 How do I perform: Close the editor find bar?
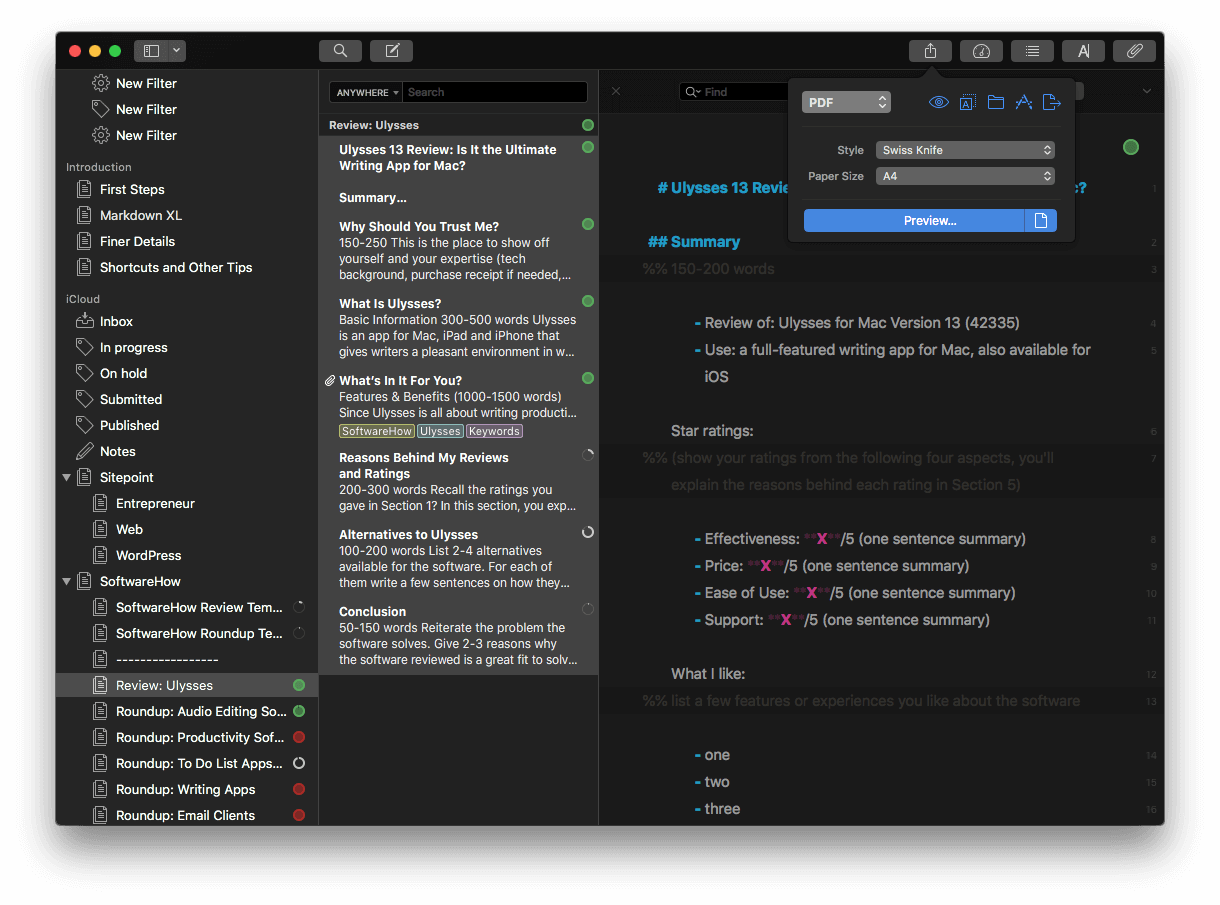tap(616, 92)
